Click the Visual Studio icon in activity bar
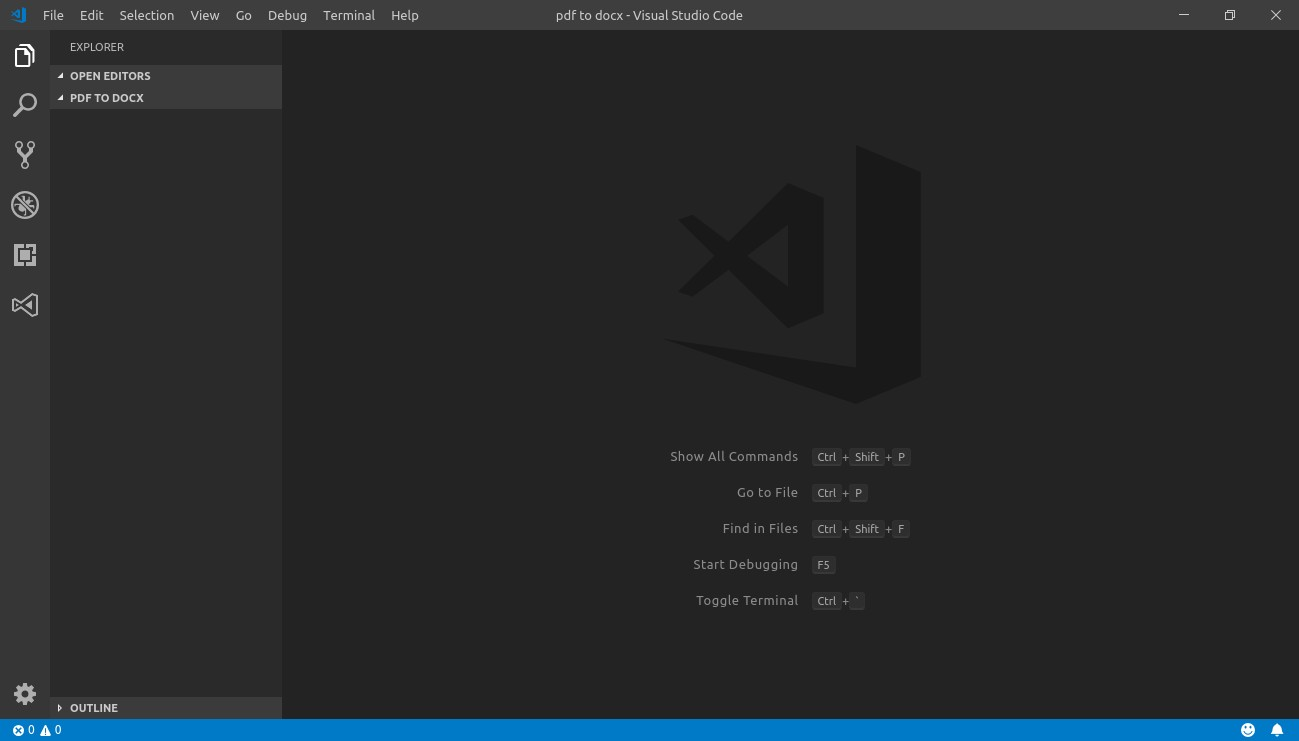 click(25, 305)
